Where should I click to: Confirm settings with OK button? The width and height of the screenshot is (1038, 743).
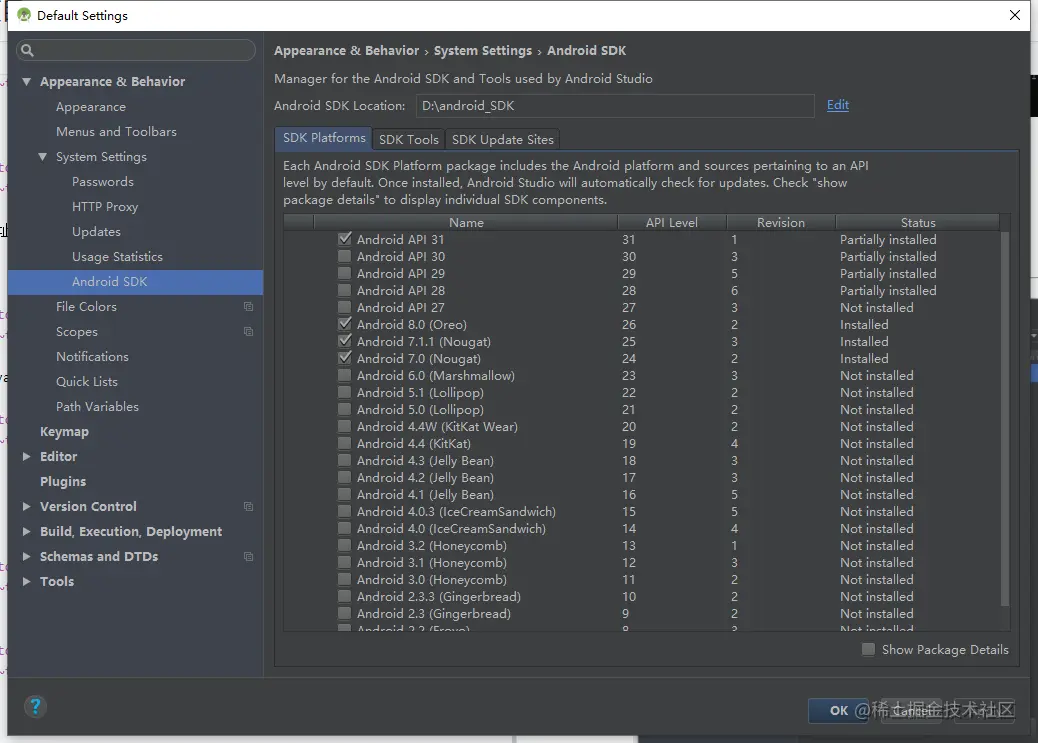pyautogui.click(x=839, y=711)
